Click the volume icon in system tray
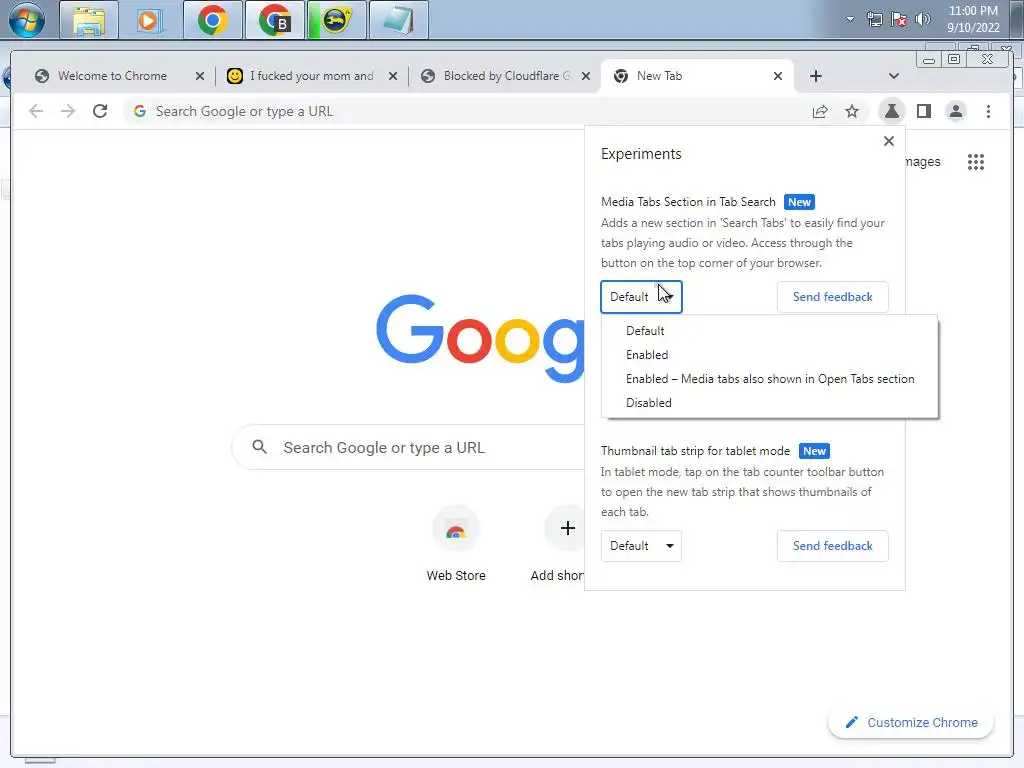This screenshot has width=1024, height=768. (923, 19)
